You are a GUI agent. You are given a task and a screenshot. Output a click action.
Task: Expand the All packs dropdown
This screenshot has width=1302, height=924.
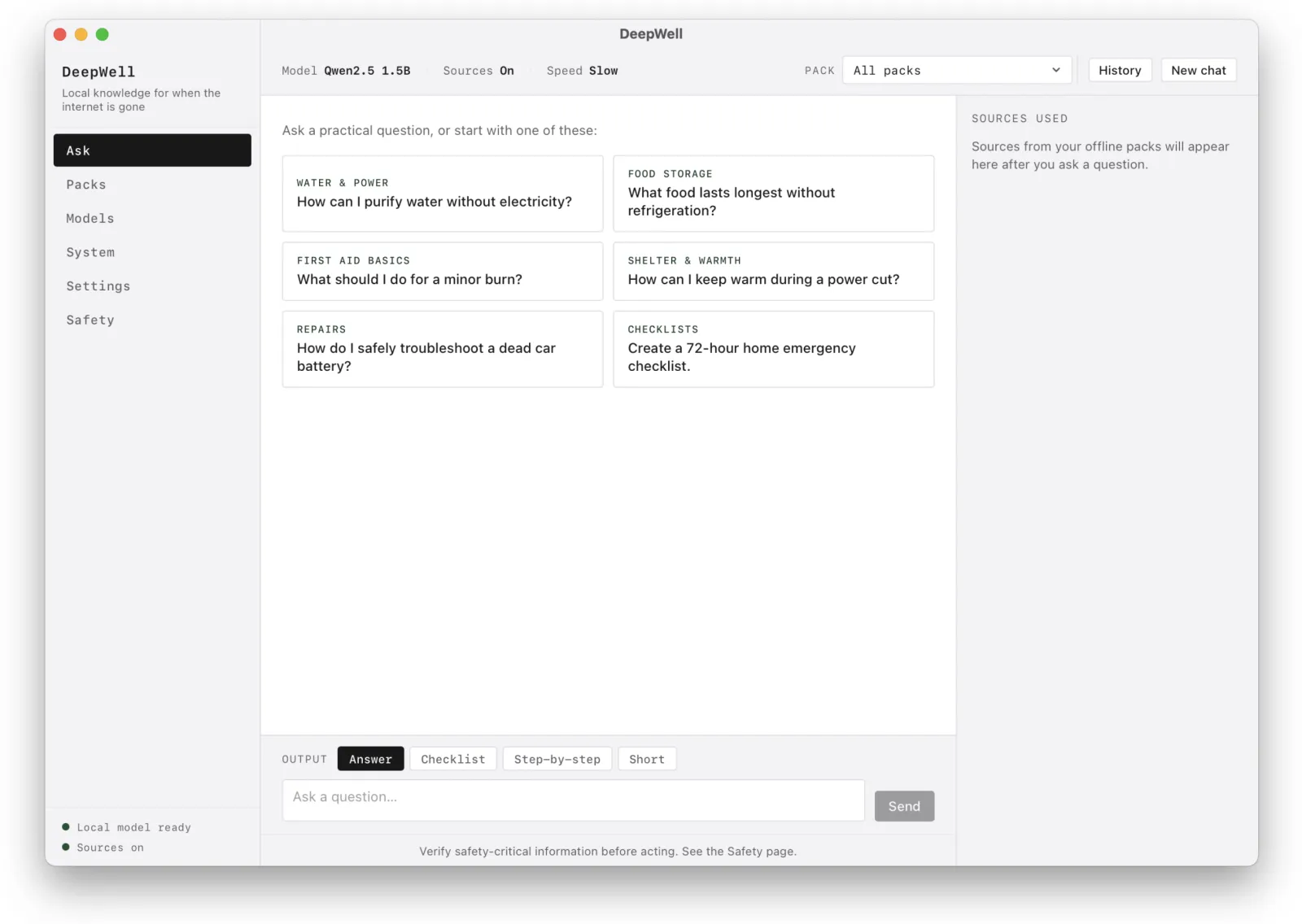coord(957,71)
